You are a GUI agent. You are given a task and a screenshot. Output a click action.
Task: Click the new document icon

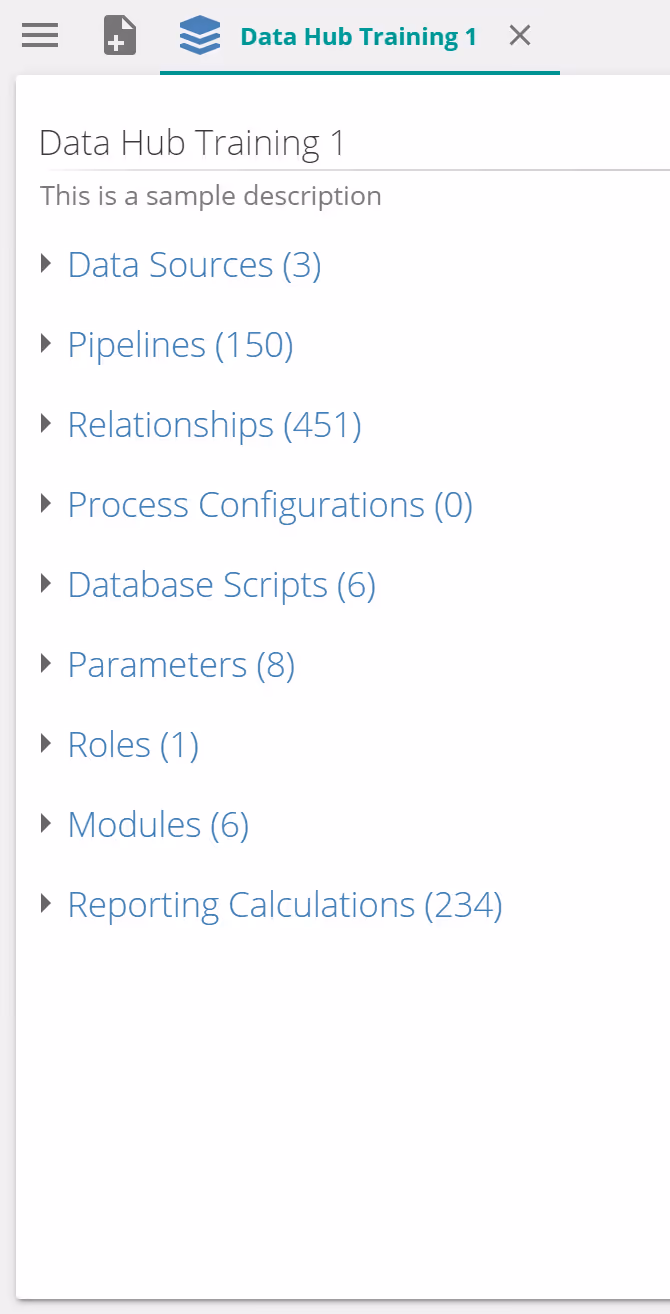120,36
